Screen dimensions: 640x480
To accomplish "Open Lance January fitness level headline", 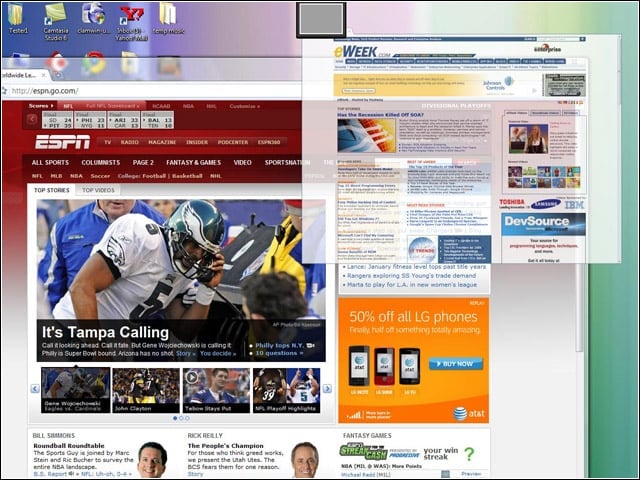I will [x=416, y=267].
